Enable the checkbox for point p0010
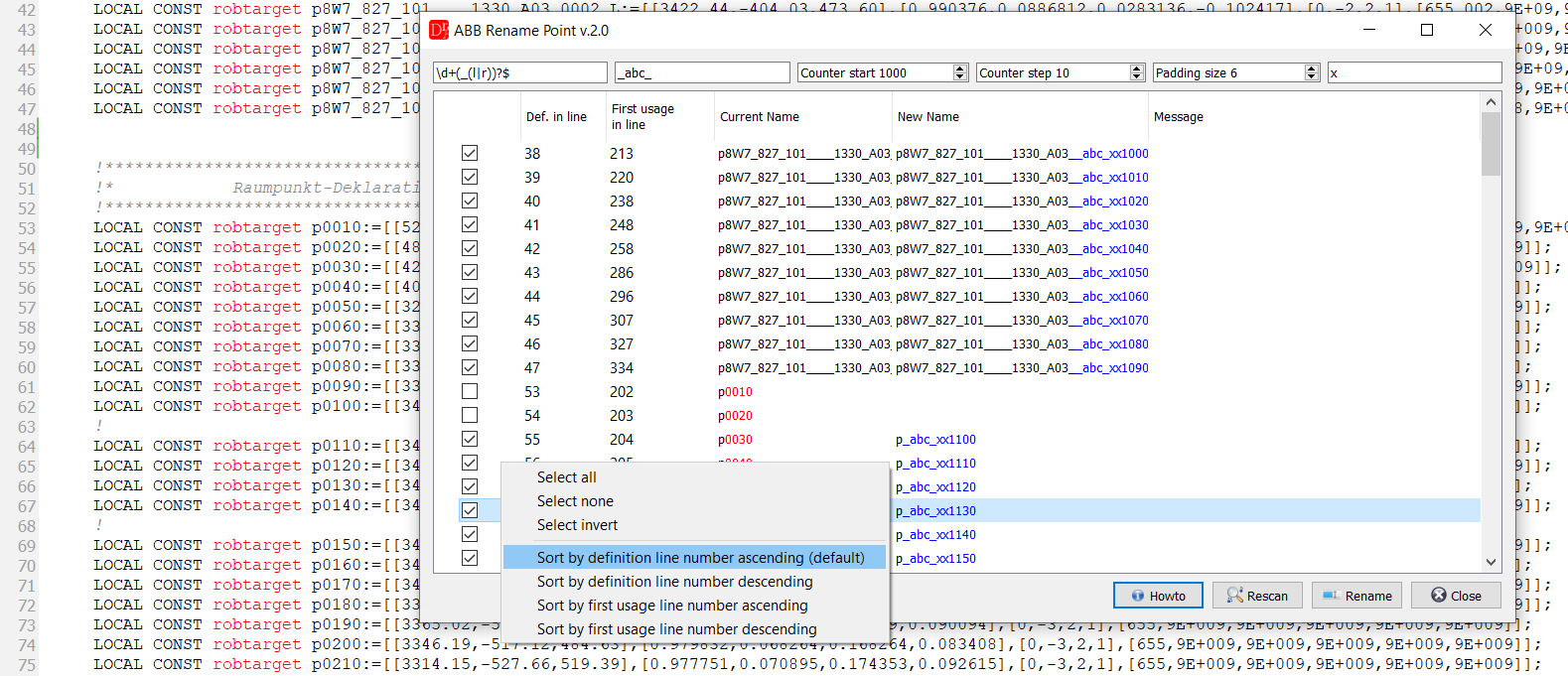The width and height of the screenshot is (1568, 676). point(470,391)
